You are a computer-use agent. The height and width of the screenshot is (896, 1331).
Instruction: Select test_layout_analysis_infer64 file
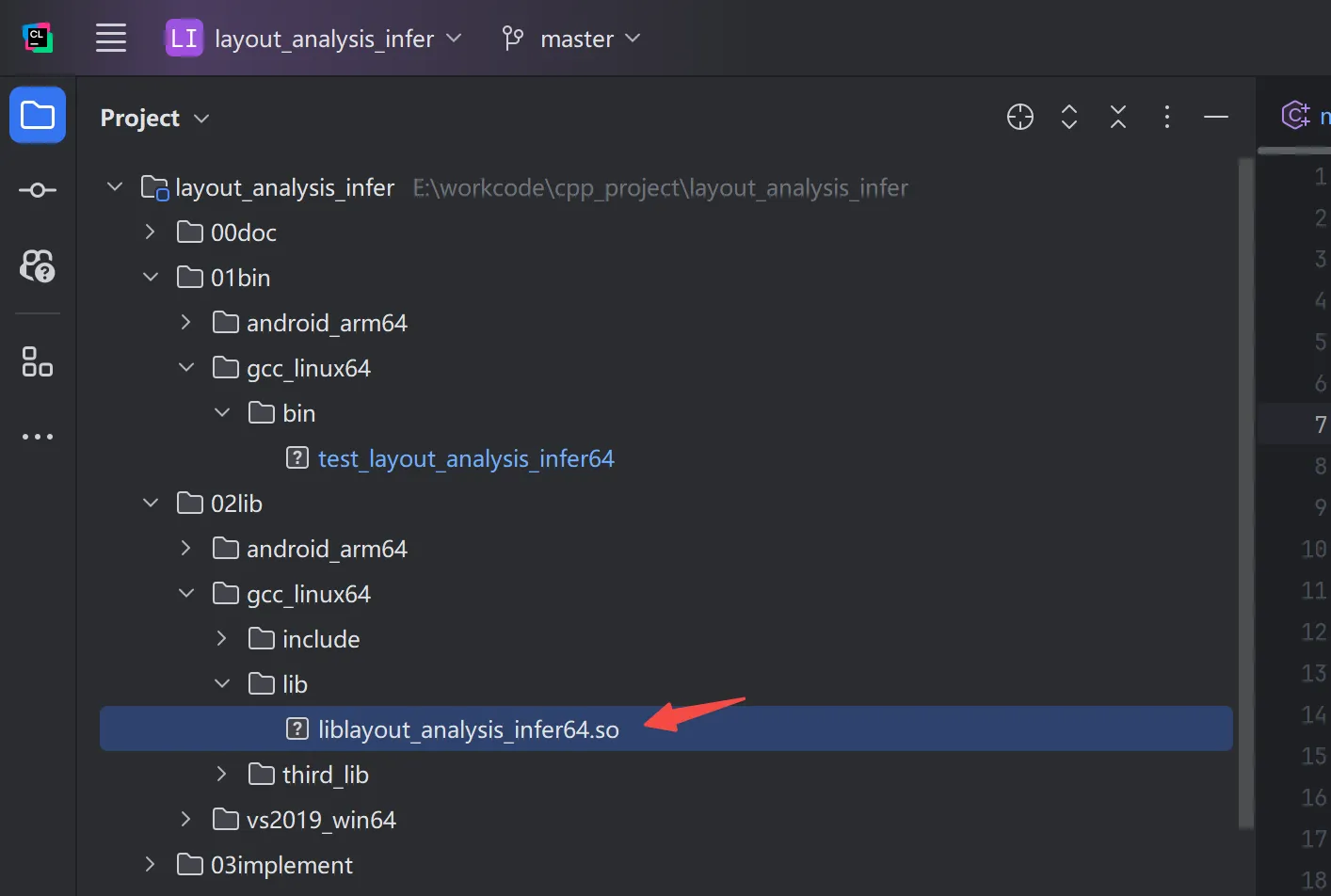pyautogui.click(x=466, y=458)
